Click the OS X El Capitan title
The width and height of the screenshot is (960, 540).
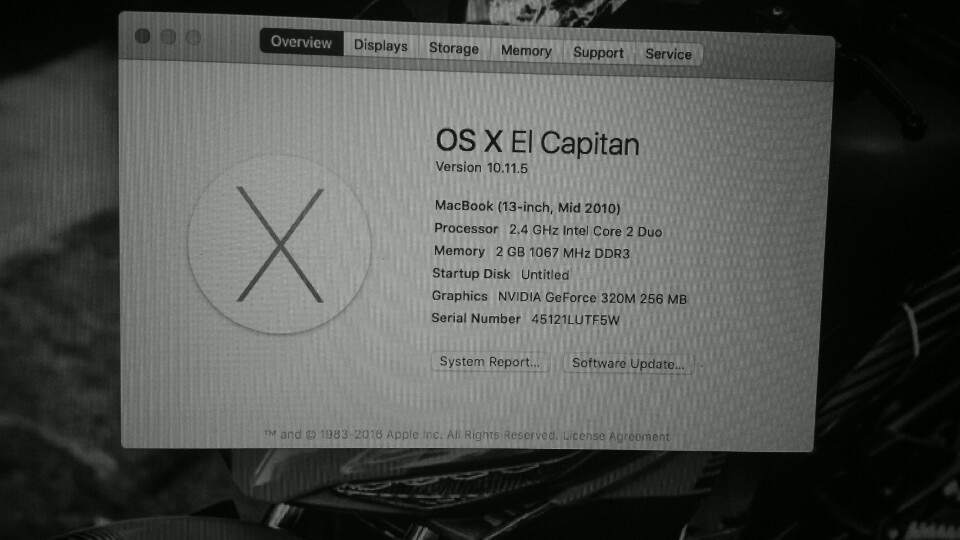[537, 142]
